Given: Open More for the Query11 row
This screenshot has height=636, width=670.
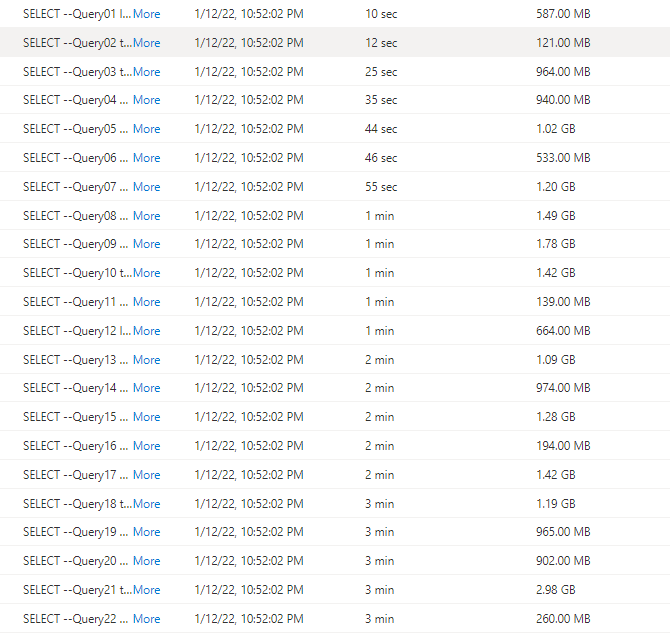Looking at the screenshot, I should click(146, 302).
